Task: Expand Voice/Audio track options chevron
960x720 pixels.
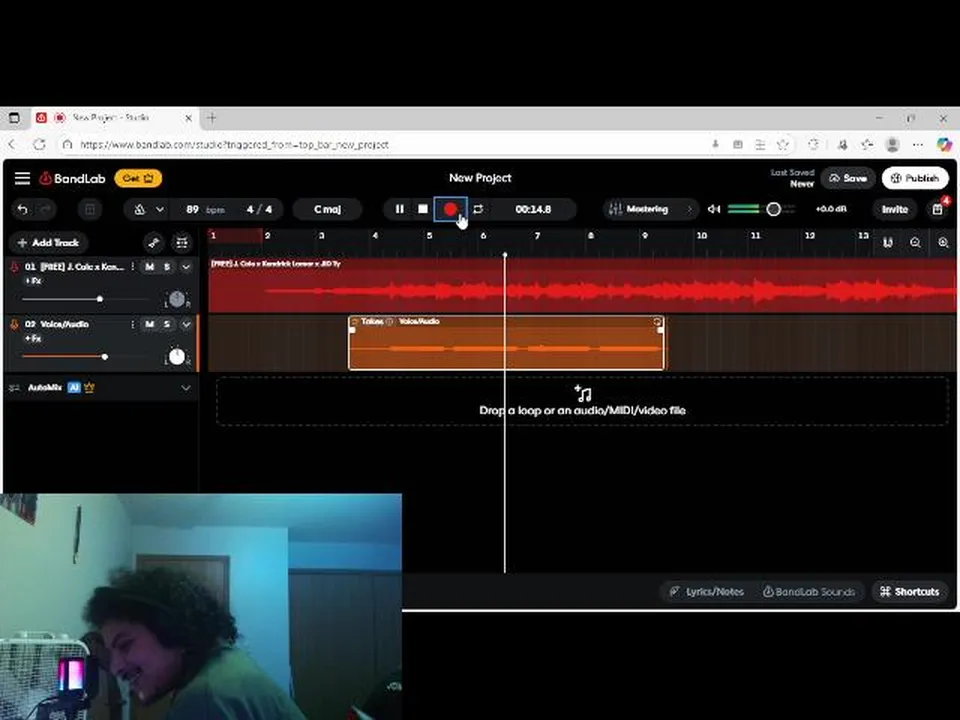Action: click(x=186, y=324)
